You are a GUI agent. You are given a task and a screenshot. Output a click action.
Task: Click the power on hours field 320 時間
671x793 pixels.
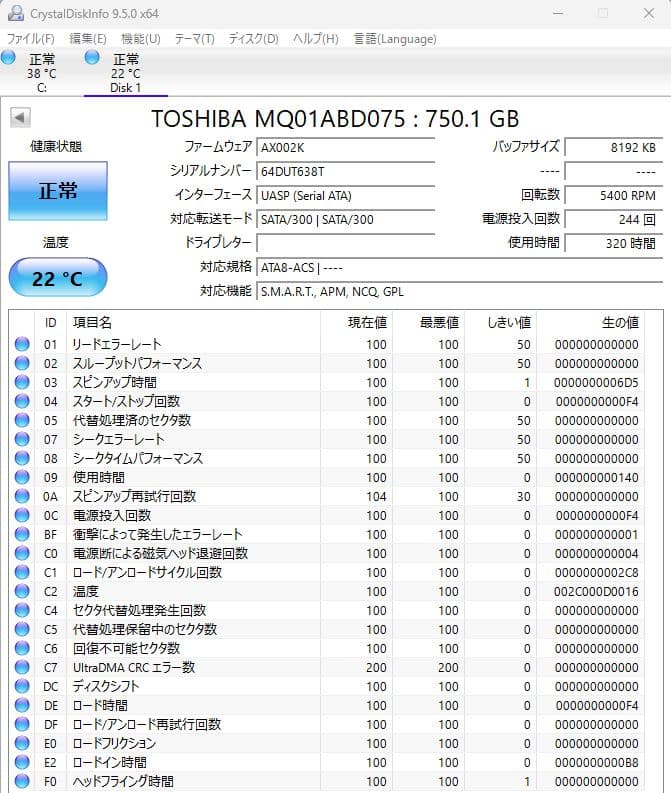(613, 243)
